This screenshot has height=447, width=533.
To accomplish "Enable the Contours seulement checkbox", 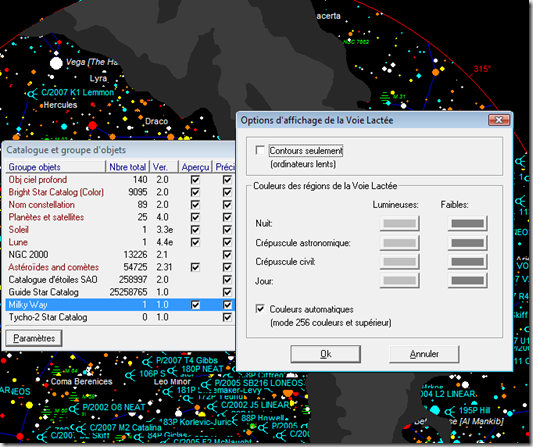I will (260, 150).
